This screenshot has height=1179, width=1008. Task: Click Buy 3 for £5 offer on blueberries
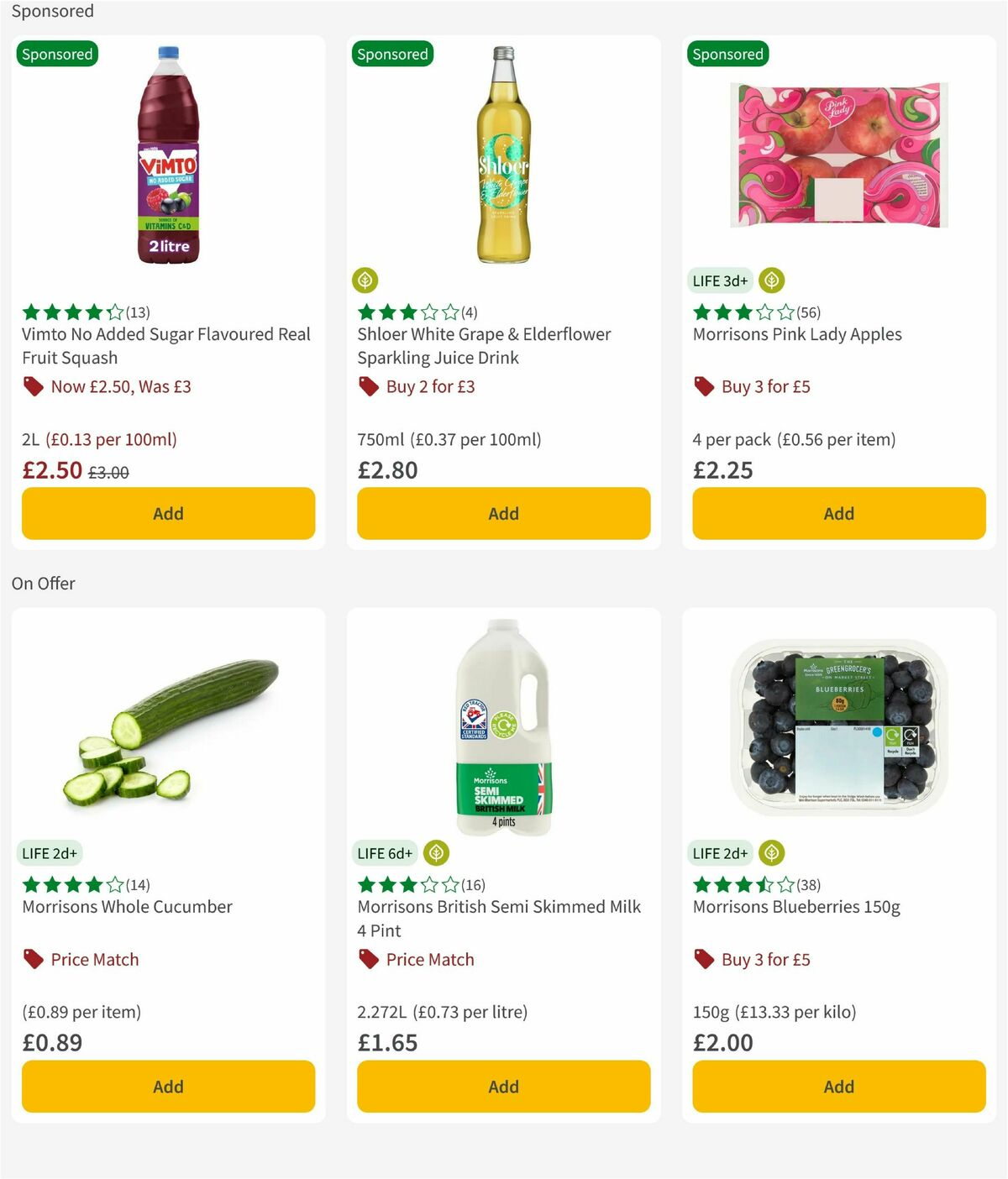click(x=765, y=959)
